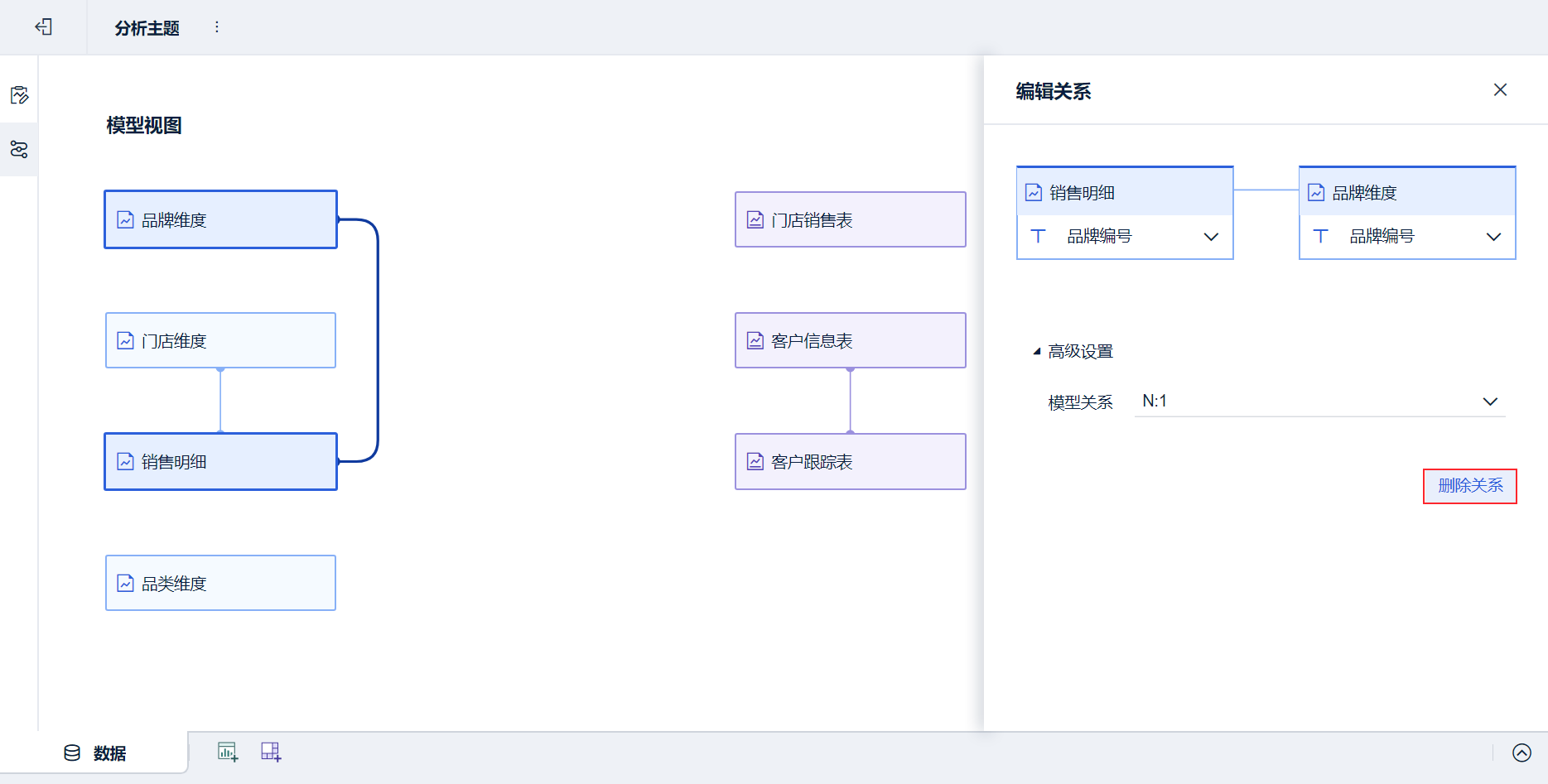Screen dimensions: 1548x784
Task: Click the exit back arrow icon
Action: pos(44,27)
